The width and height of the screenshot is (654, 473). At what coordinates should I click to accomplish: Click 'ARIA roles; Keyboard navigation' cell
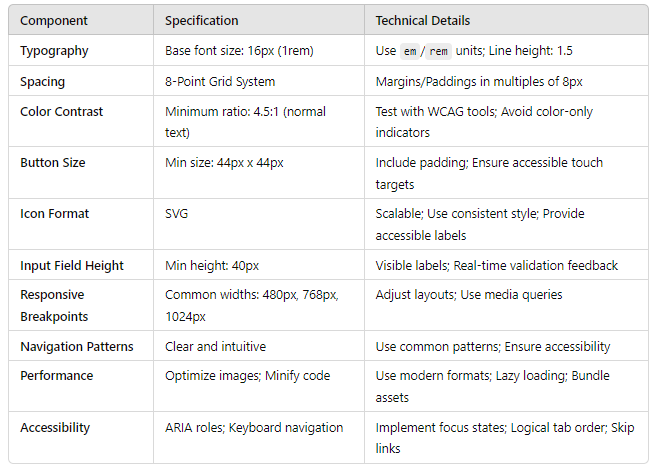[254, 427]
